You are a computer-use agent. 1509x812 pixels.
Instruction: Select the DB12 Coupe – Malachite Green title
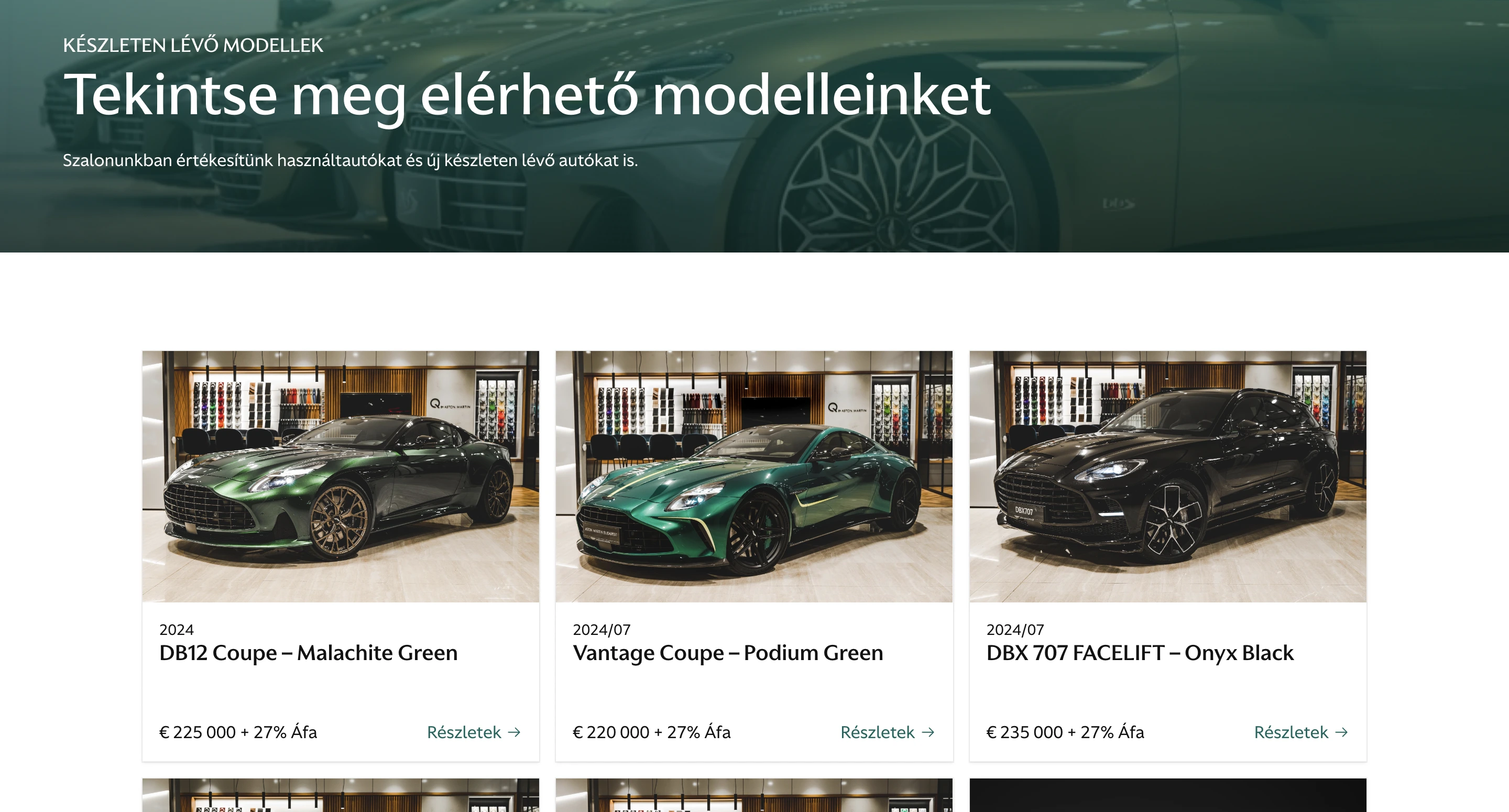tap(308, 653)
